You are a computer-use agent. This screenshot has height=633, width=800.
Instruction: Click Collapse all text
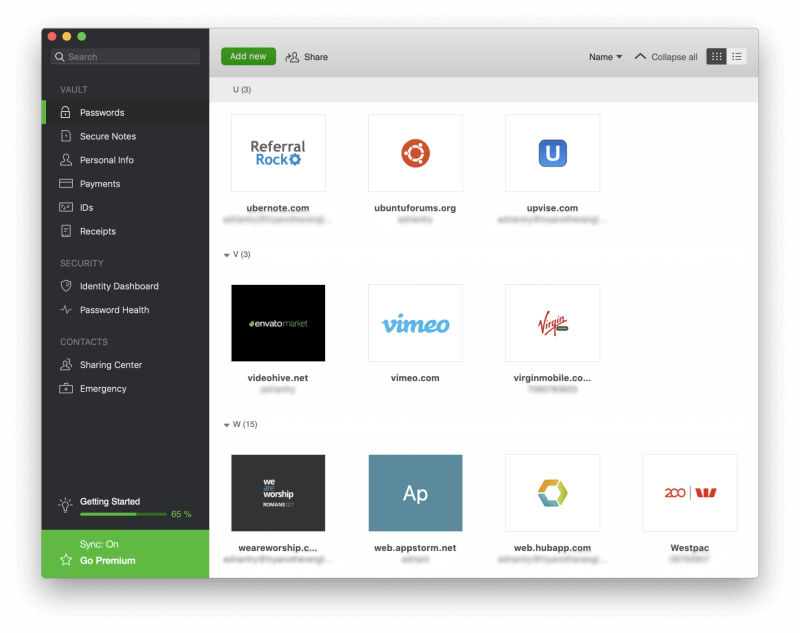674,57
